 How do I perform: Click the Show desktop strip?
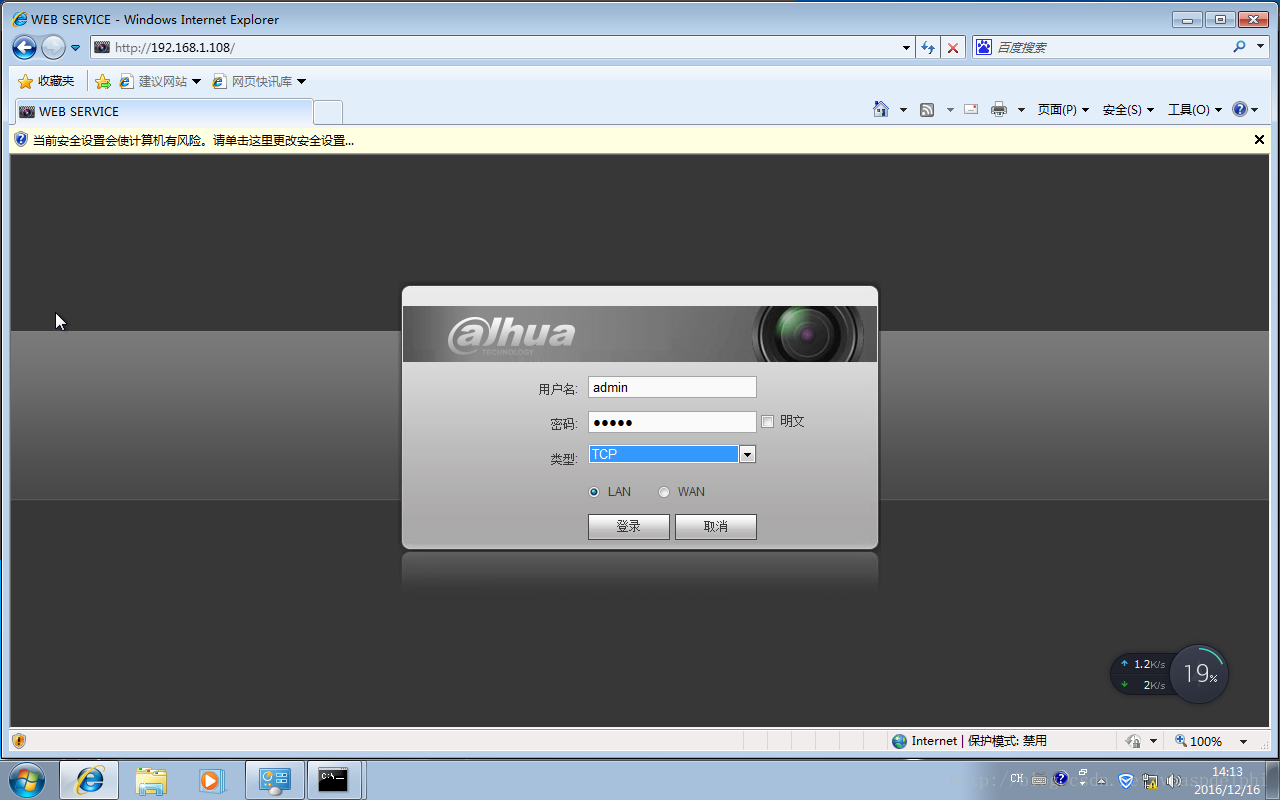tap(1272, 780)
